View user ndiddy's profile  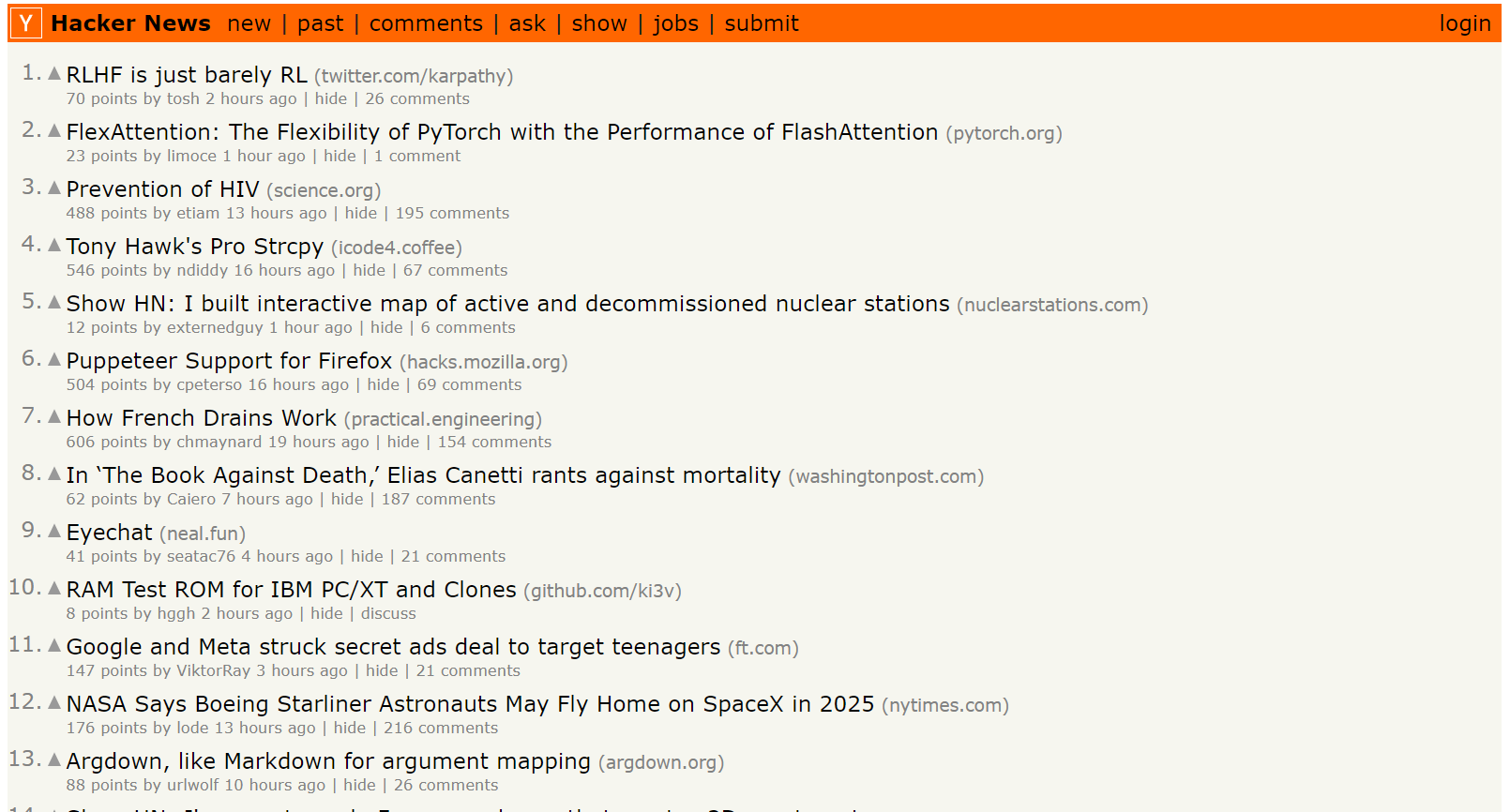(x=202, y=270)
